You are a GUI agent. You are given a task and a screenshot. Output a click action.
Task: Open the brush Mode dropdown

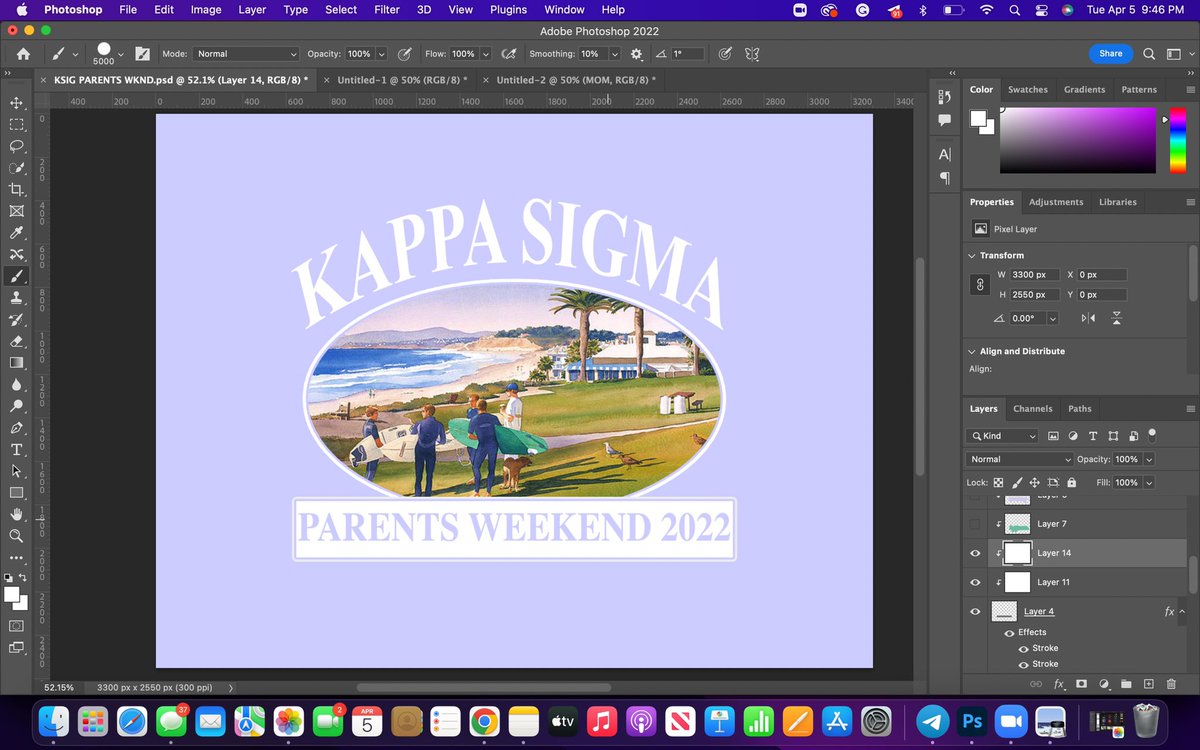(x=246, y=54)
